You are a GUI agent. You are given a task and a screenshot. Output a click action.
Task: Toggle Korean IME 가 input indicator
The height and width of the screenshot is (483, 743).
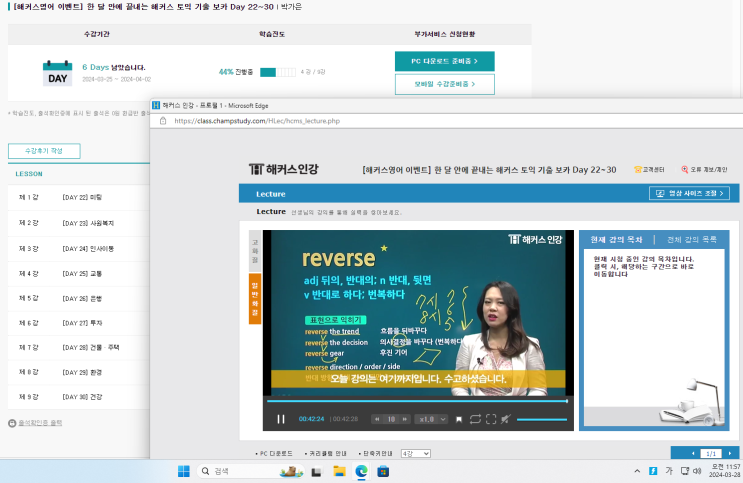[669, 471]
